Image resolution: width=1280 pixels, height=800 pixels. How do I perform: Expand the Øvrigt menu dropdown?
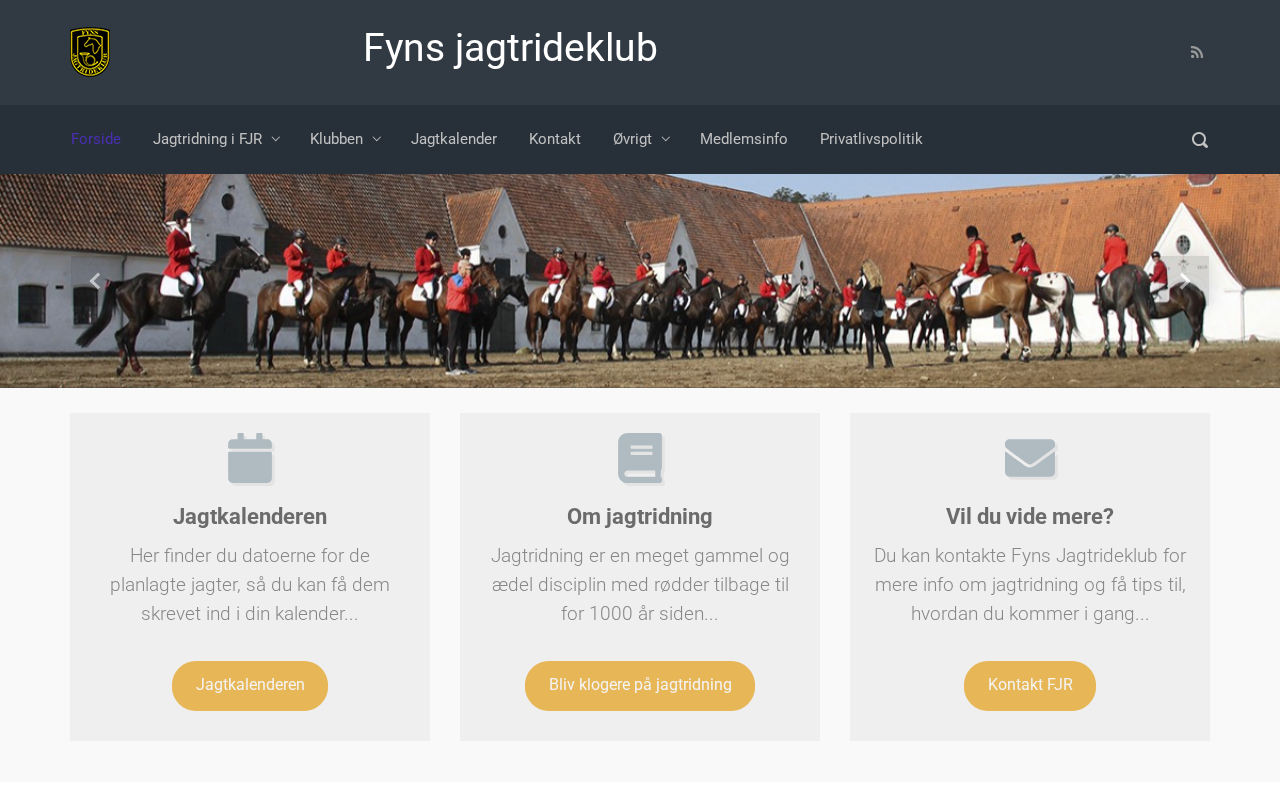(641, 139)
